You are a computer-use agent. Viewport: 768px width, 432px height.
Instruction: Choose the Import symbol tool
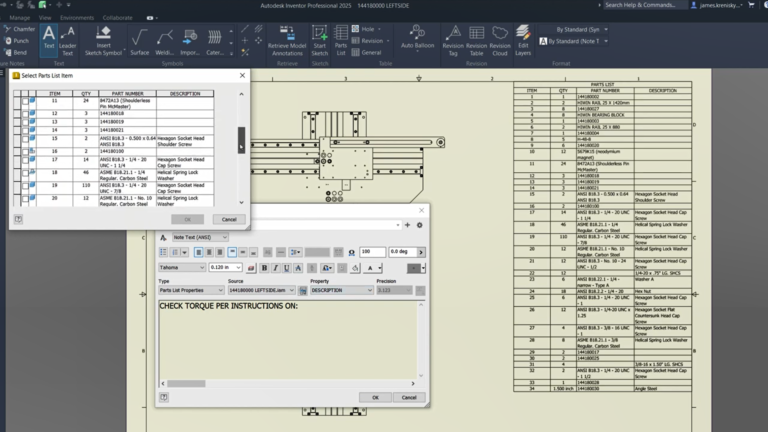[x=190, y=41]
